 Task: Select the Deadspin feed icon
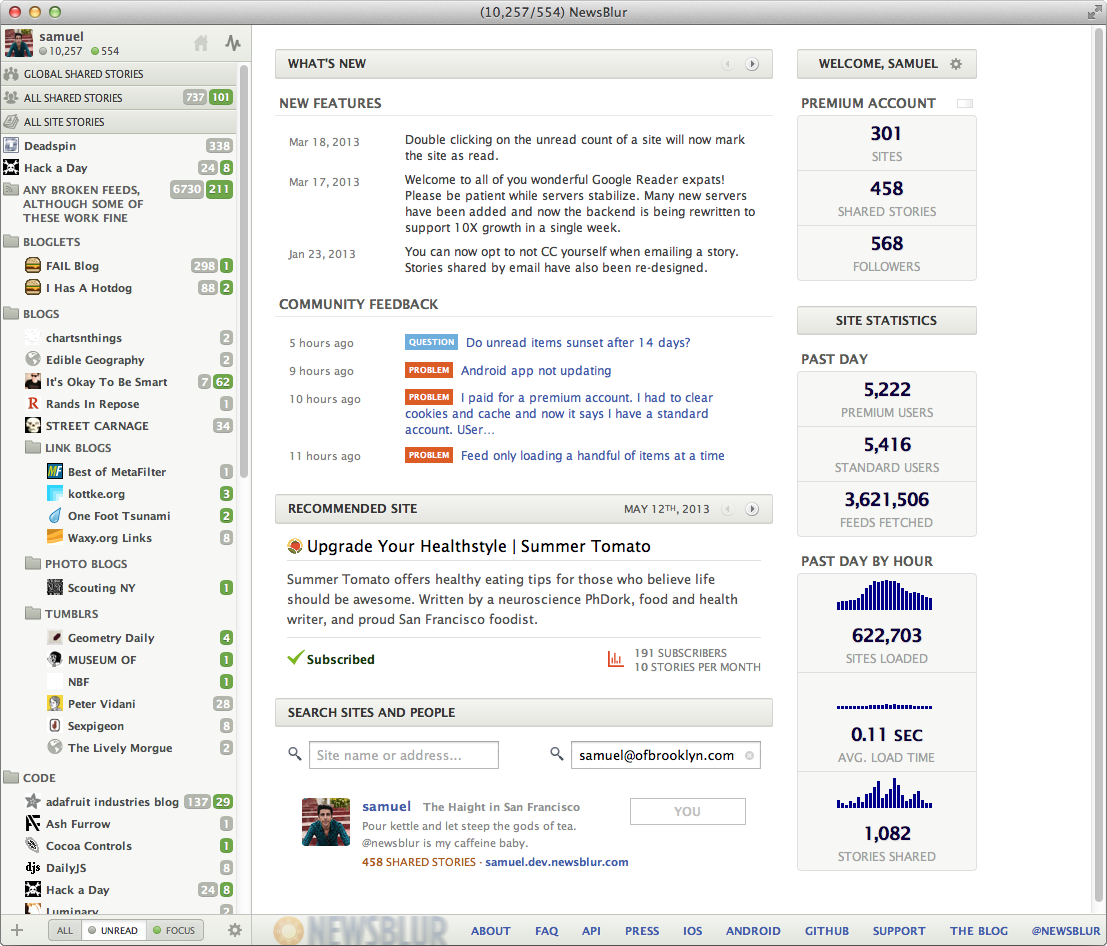tap(11, 145)
